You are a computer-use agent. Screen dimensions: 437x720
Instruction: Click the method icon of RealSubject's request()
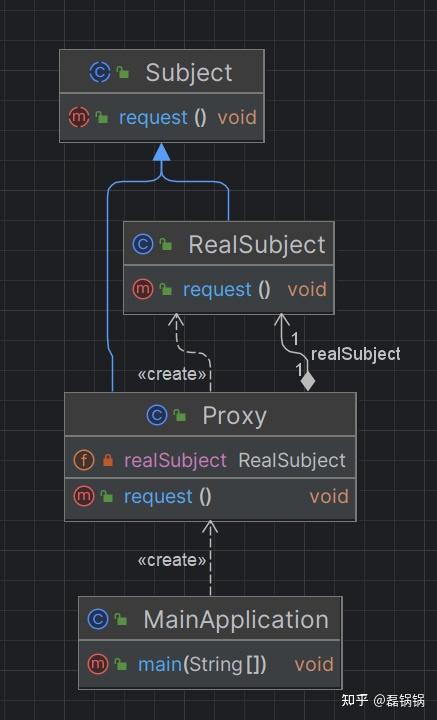point(143,289)
